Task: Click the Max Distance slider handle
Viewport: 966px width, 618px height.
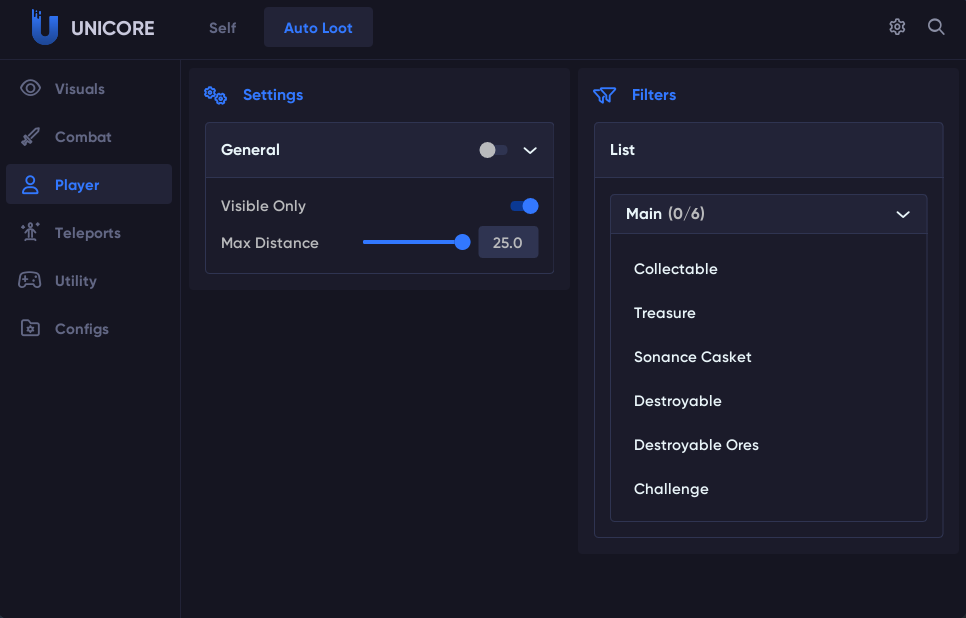Action: [x=462, y=242]
